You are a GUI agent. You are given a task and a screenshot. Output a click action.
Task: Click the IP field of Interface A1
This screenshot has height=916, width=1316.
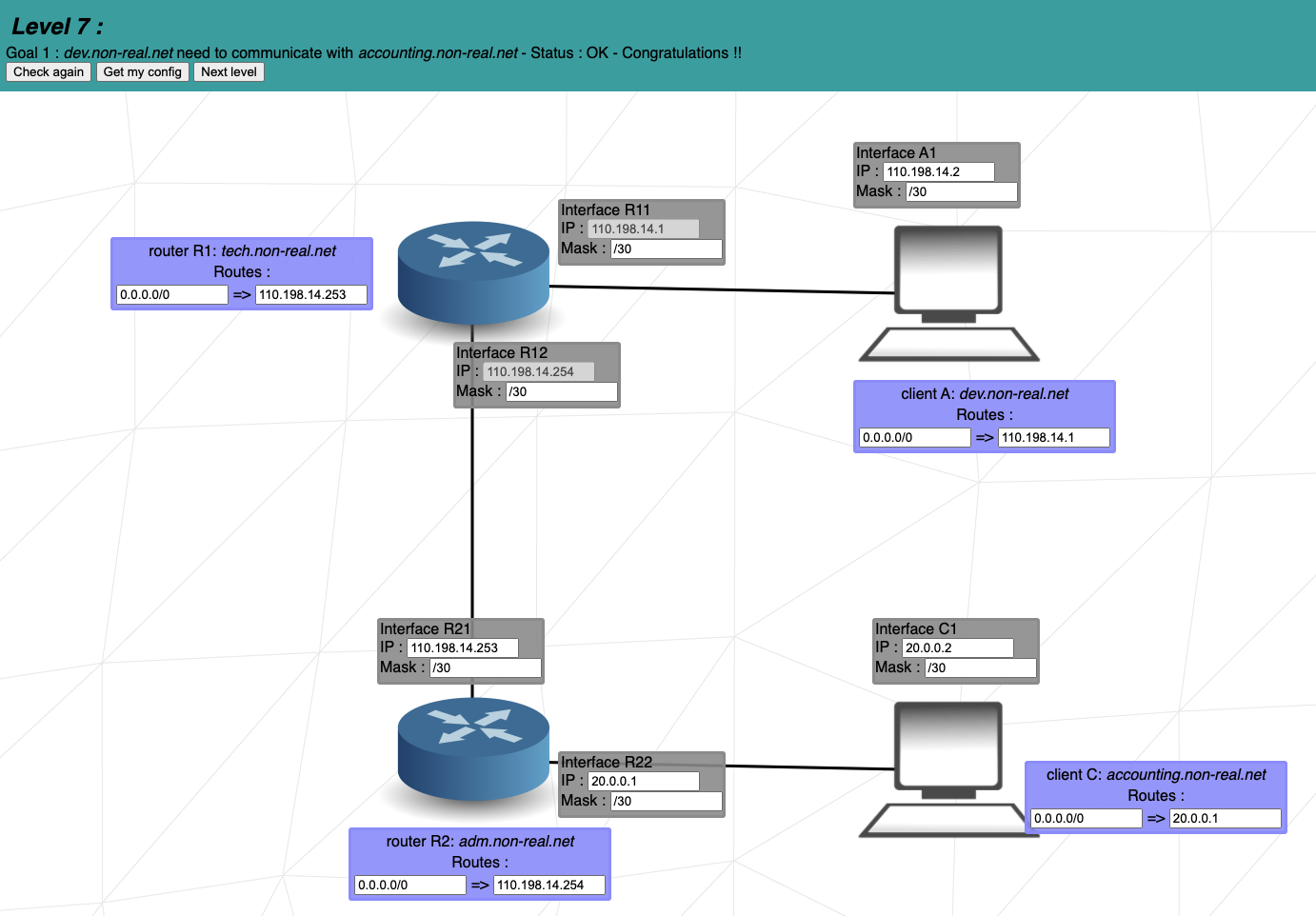[x=938, y=171]
